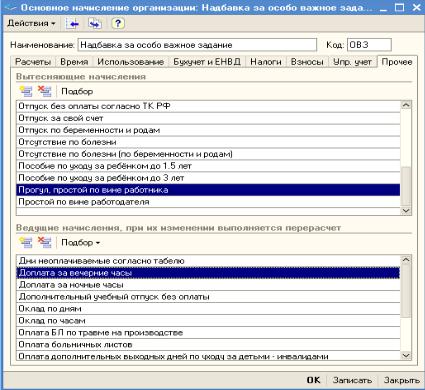Click the double-arrow toolbar icon beside the help icon
The image size is (425, 390).
pyautogui.click(x=95, y=24)
